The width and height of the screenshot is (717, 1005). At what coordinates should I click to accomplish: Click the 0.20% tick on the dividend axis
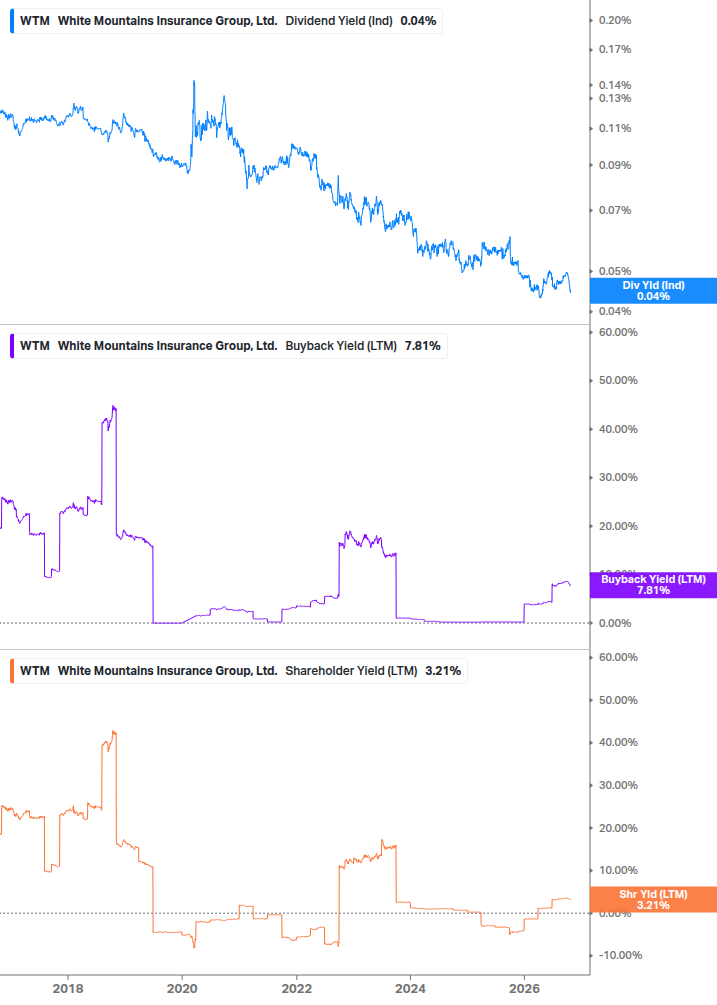pyautogui.click(x=615, y=21)
